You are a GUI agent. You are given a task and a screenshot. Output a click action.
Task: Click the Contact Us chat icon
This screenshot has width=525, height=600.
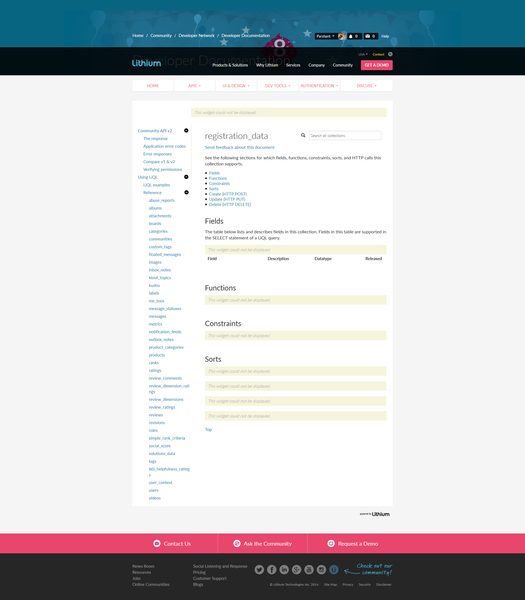[157, 543]
